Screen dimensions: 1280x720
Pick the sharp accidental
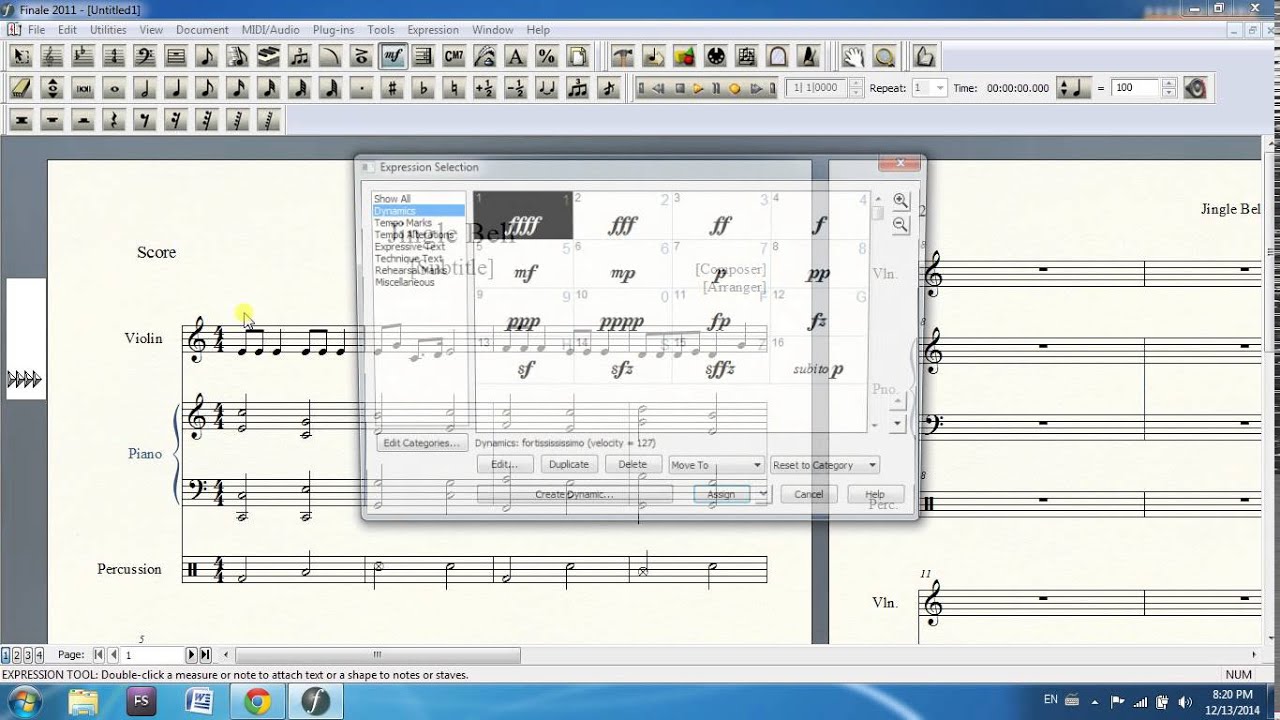393,88
